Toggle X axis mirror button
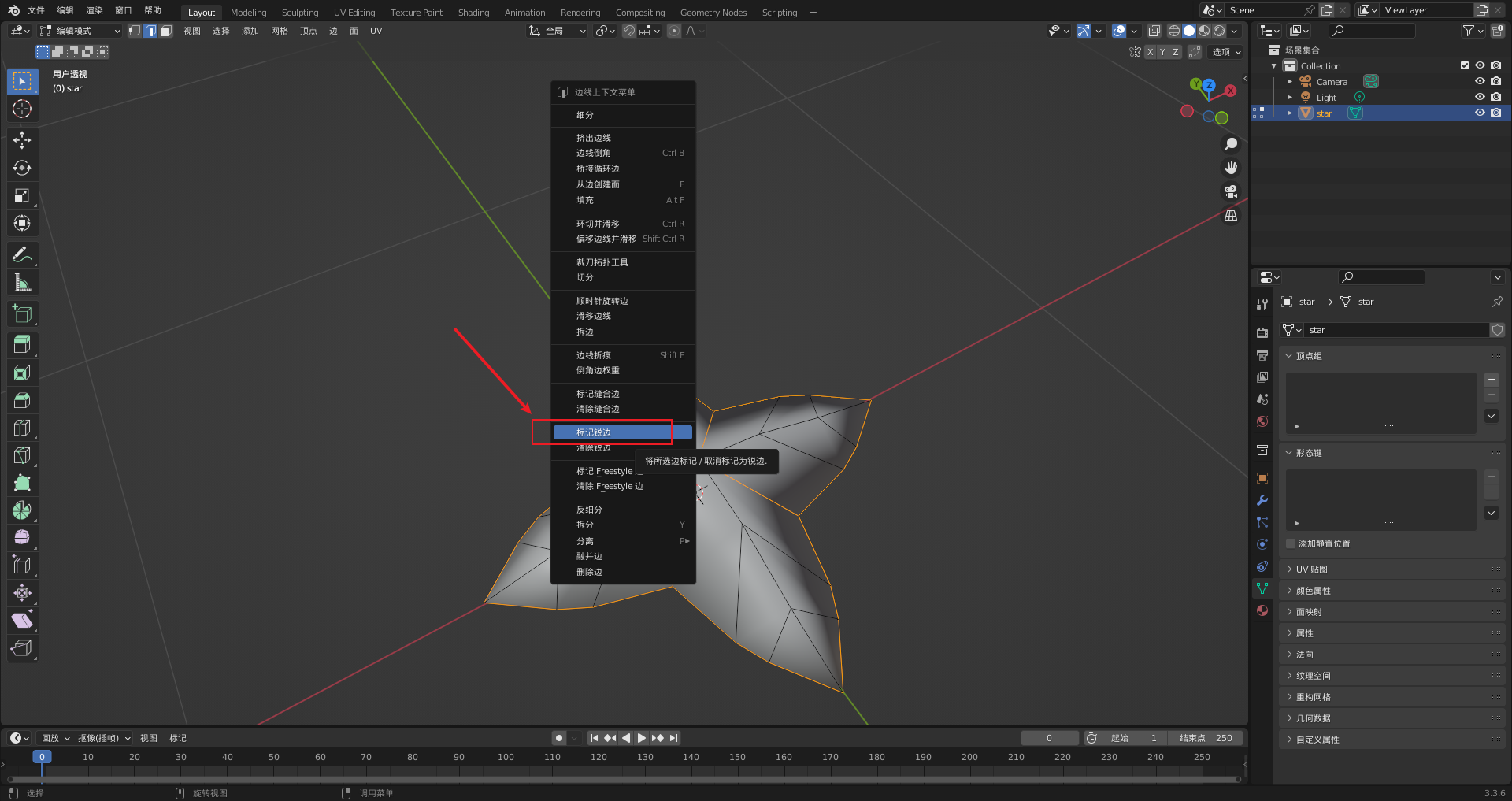Viewport: 1512px width, 801px height. (x=1150, y=52)
